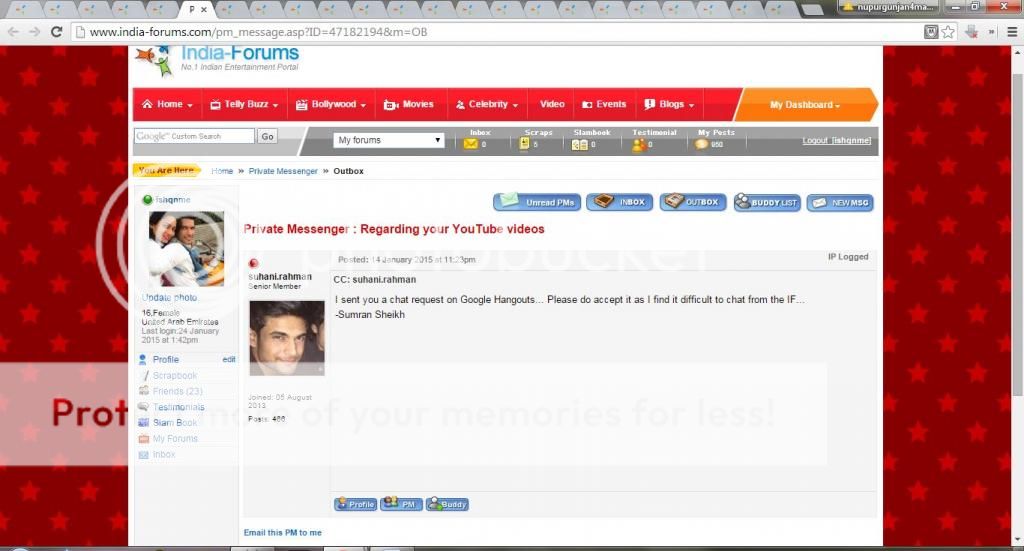Compose a New Msg
The image size is (1024, 551).
pyautogui.click(x=840, y=202)
